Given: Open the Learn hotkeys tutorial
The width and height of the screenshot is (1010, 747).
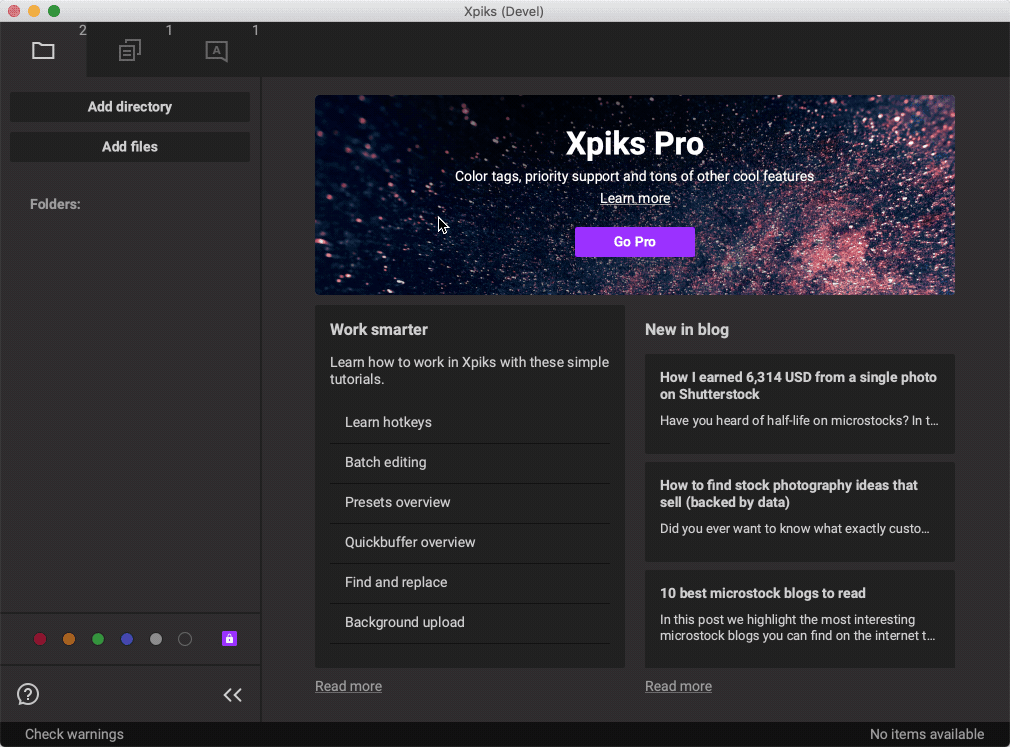Looking at the screenshot, I should (388, 422).
